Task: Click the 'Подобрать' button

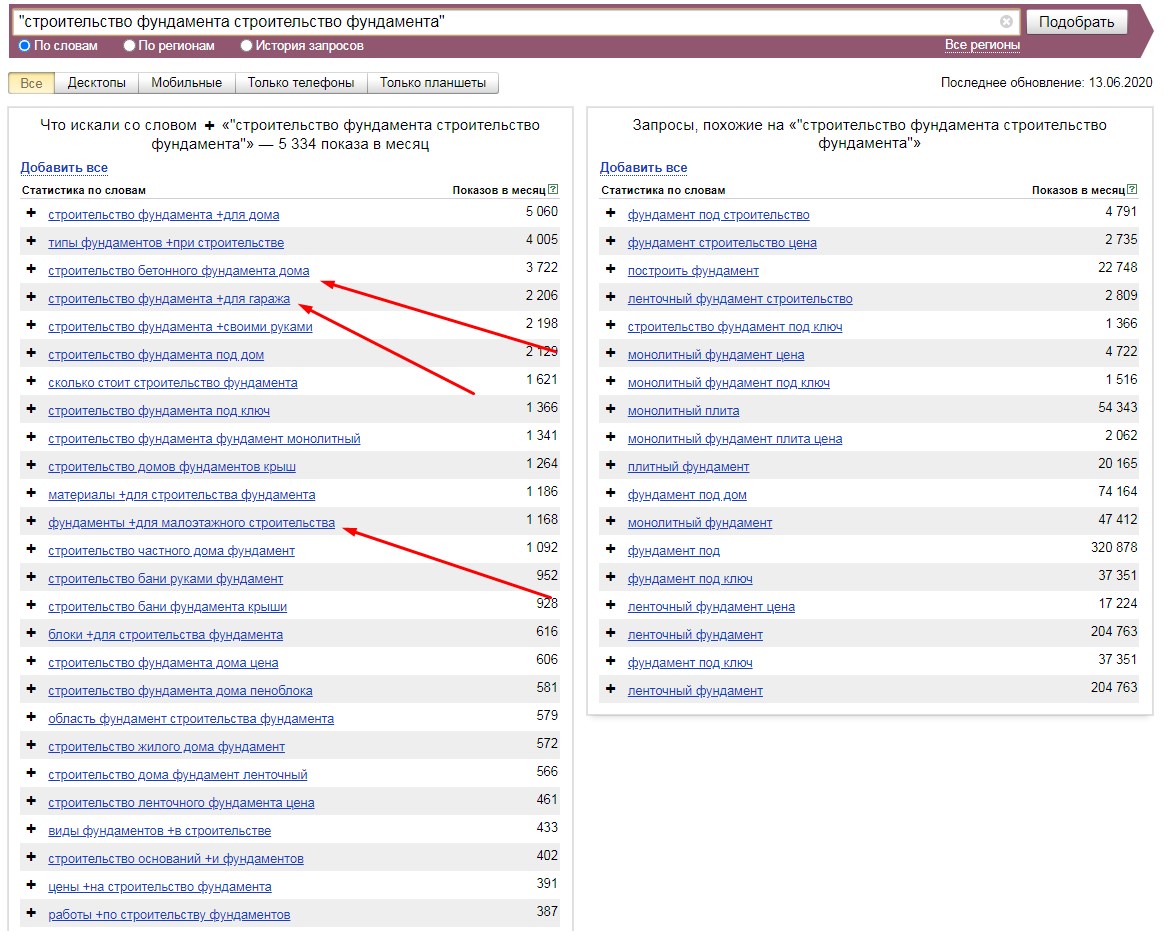Action: (x=1076, y=22)
